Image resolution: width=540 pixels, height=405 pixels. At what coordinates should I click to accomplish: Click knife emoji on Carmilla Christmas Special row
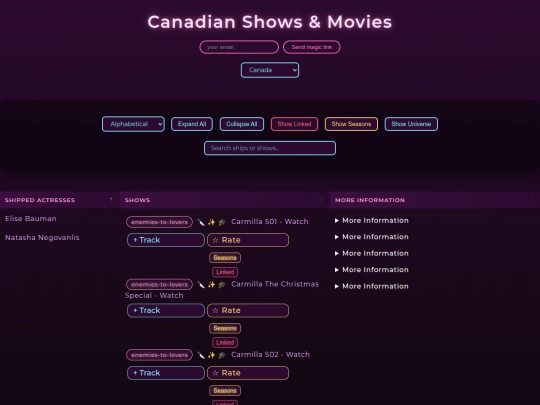201,285
